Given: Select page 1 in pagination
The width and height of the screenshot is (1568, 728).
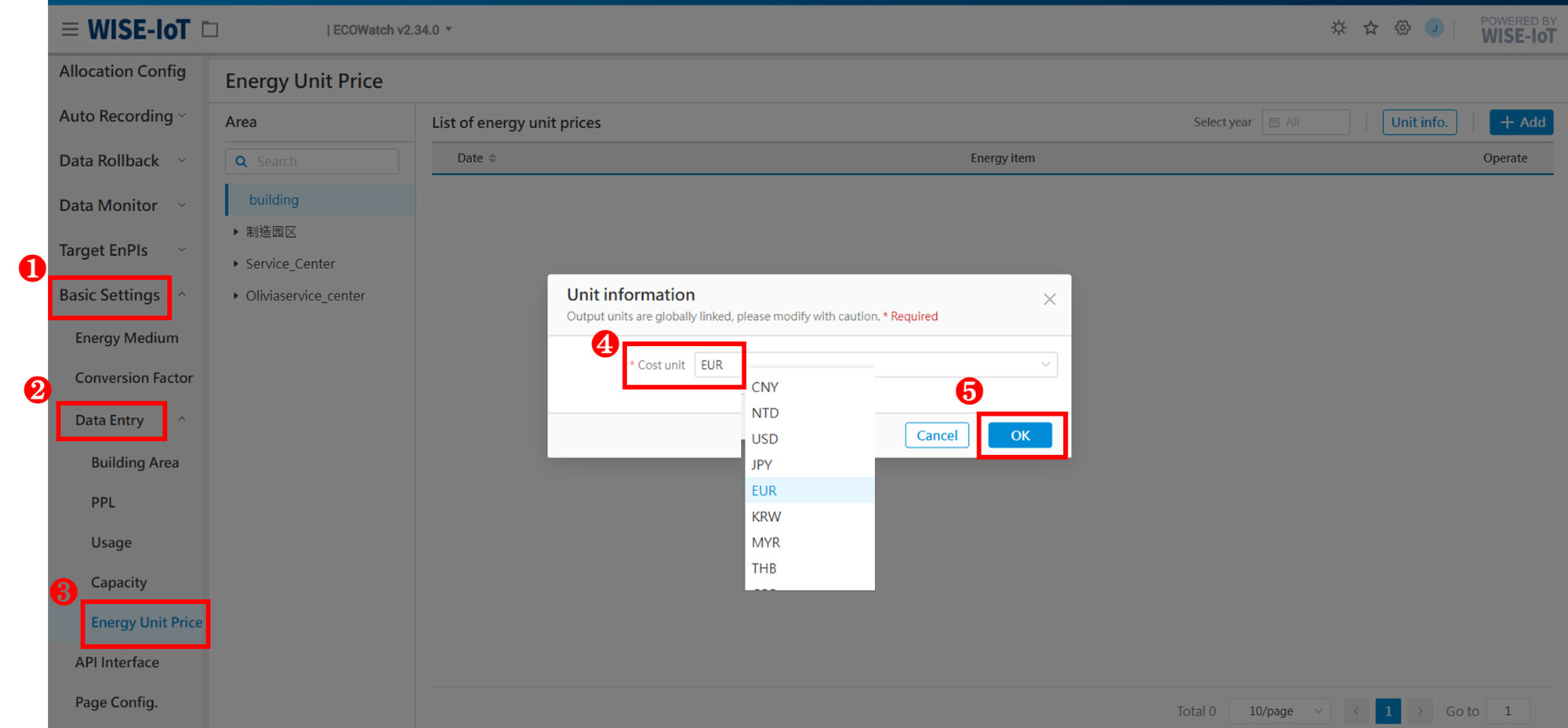Looking at the screenshot, I should pos(1388,711).
